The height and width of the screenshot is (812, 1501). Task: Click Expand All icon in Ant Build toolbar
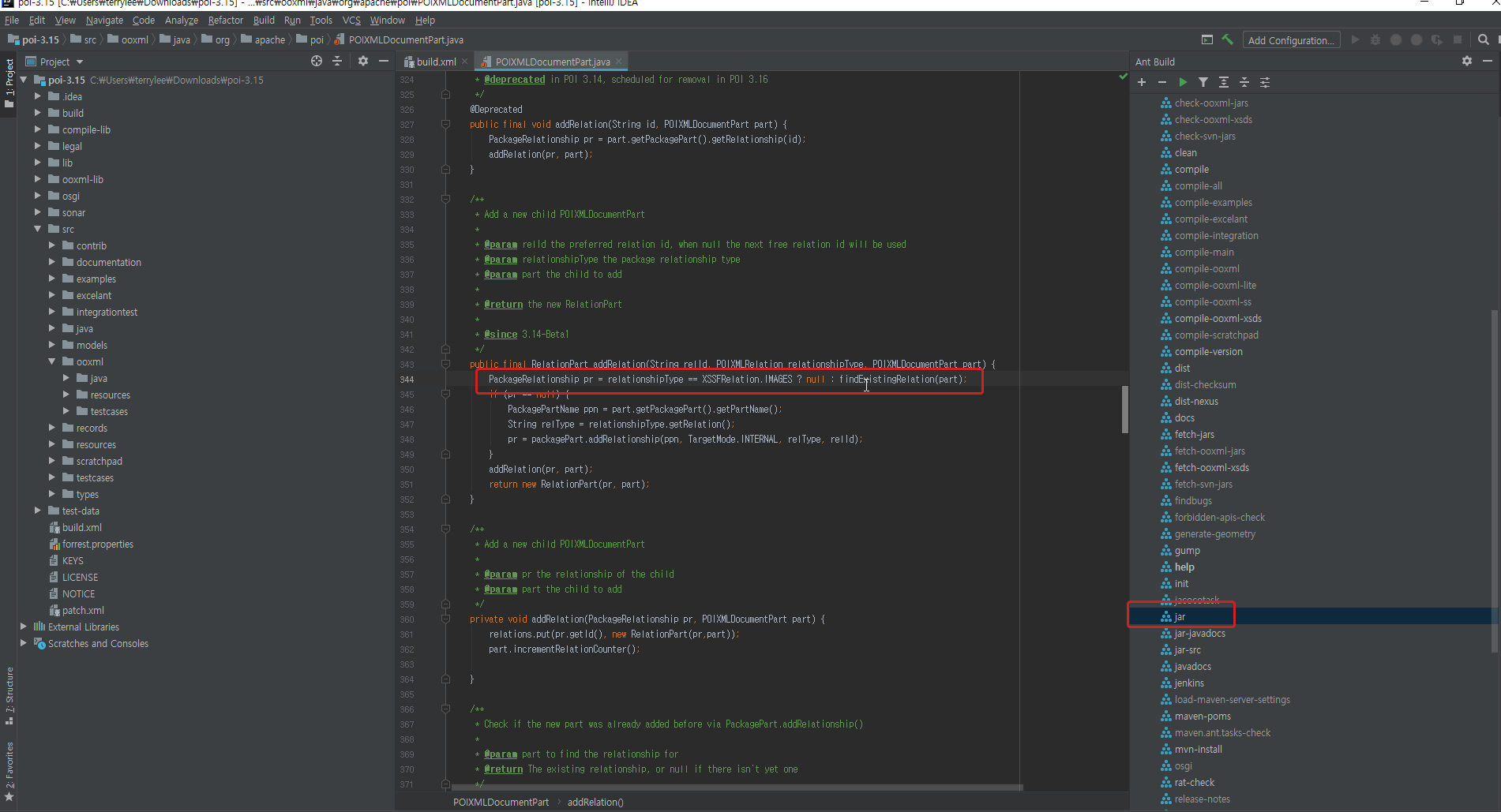(1224, 82)
